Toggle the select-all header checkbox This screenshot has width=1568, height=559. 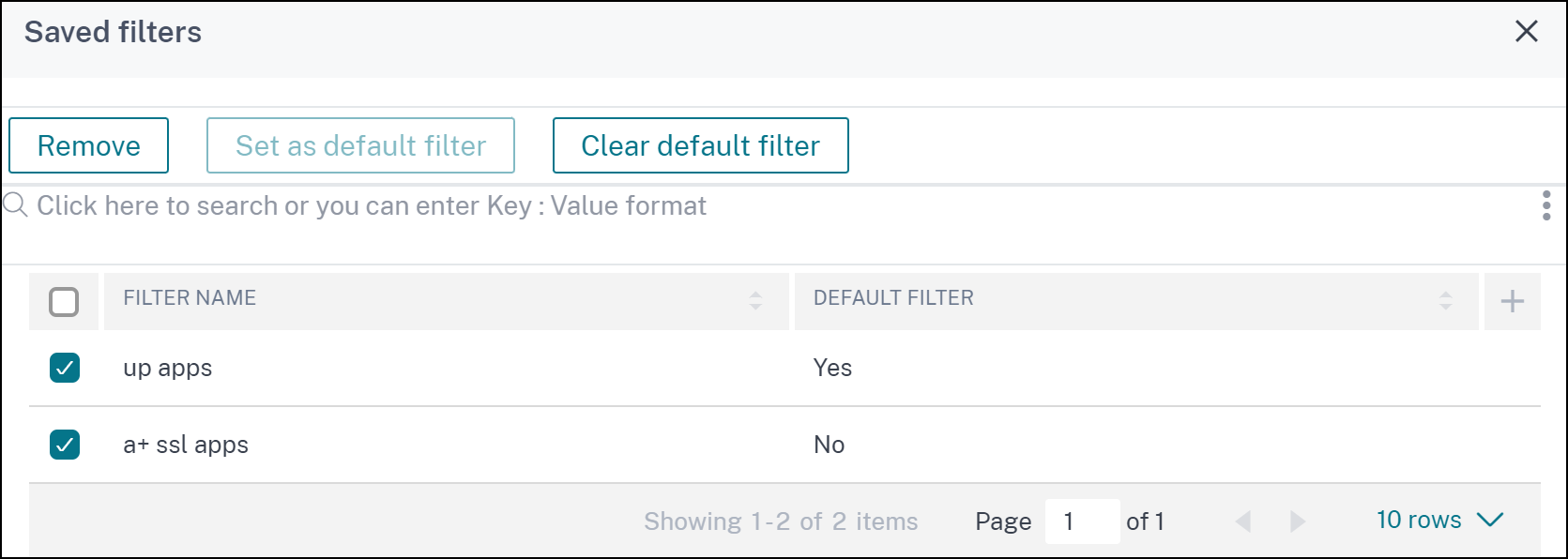pos(64,302)
